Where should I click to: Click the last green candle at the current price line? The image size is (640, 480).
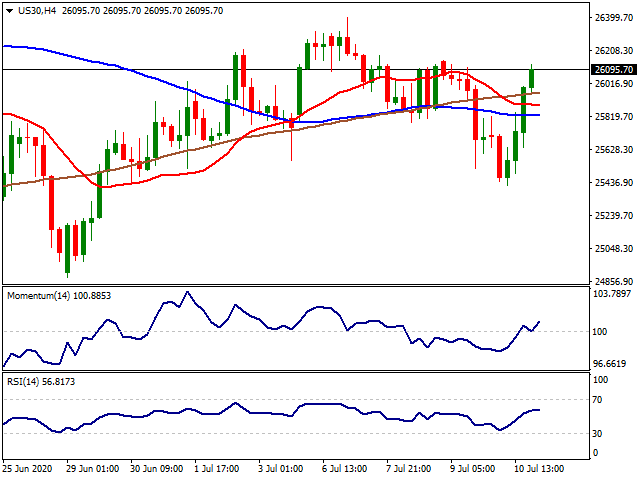(531, 78)
